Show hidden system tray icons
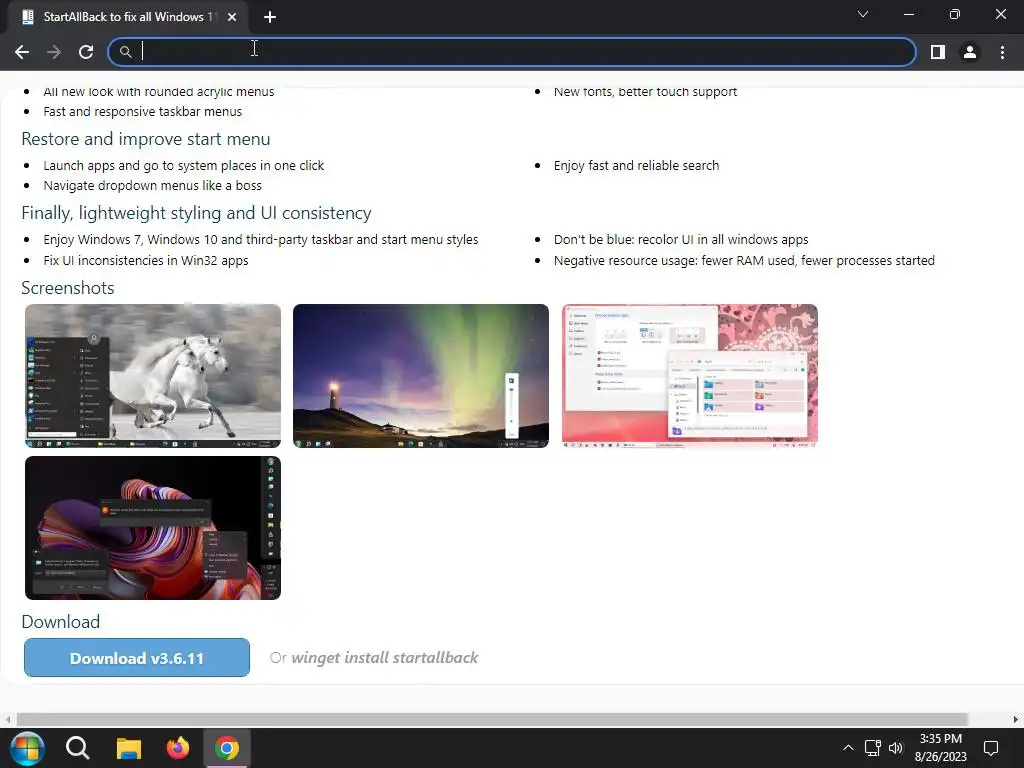The height and width of the screenshot is (768, 1024). pos(848,748)
